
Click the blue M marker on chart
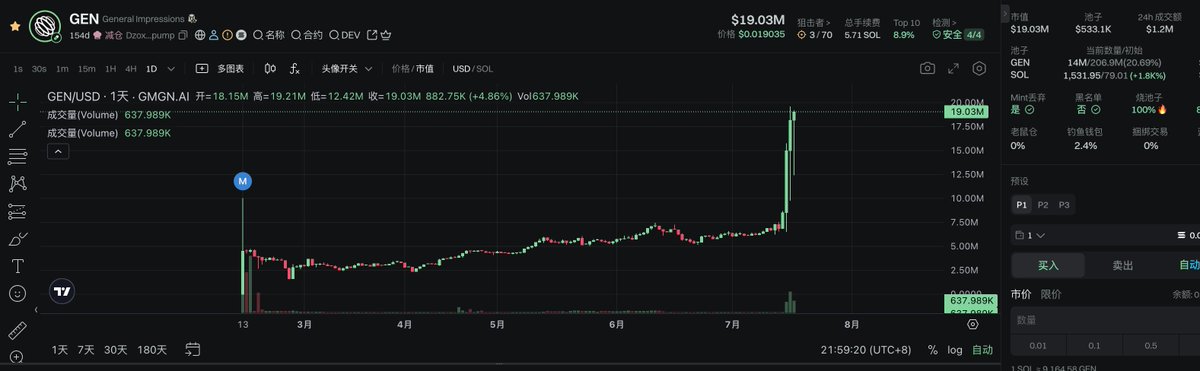tap(242, 181)
